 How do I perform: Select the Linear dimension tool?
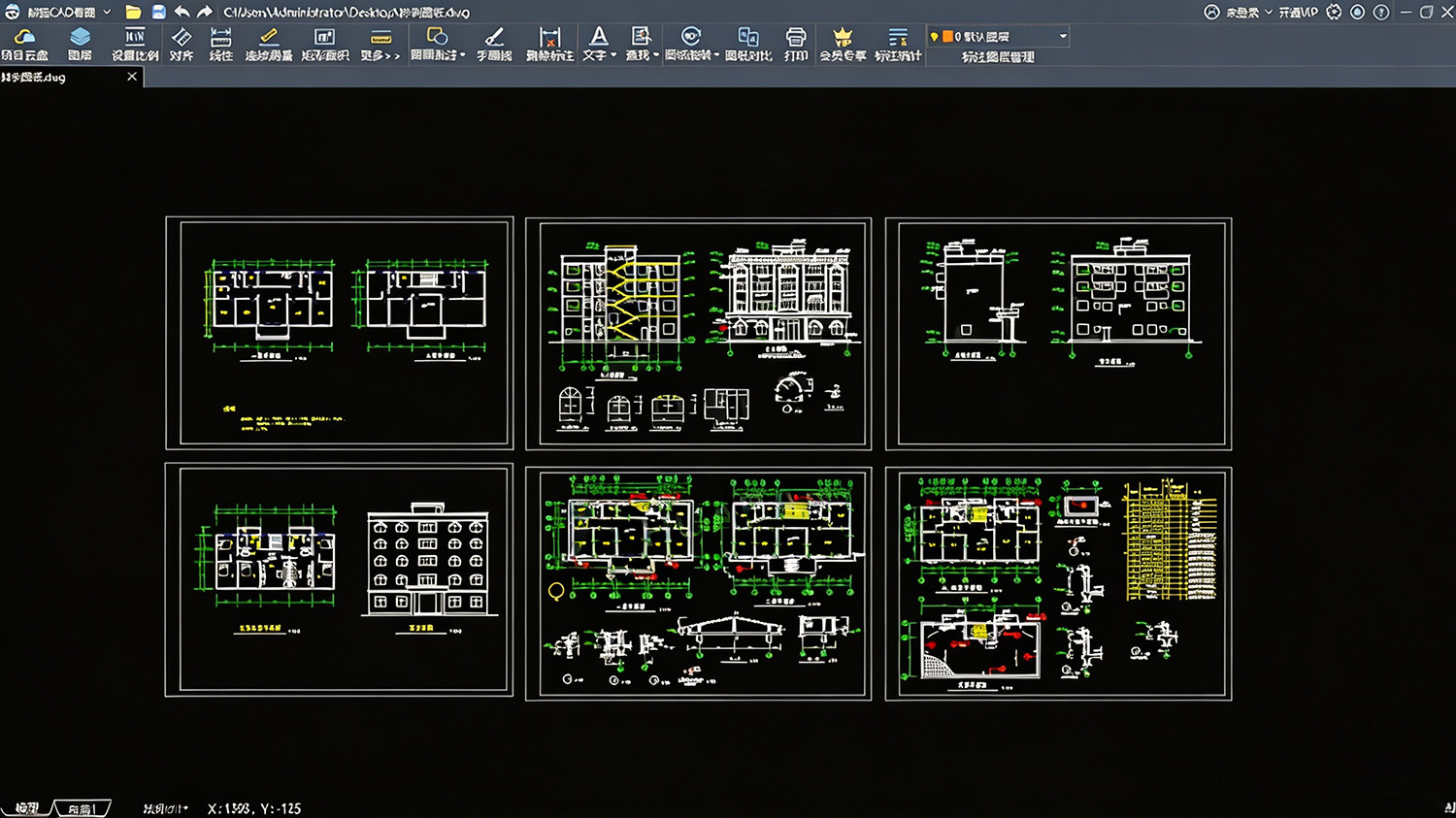[221, 45]
